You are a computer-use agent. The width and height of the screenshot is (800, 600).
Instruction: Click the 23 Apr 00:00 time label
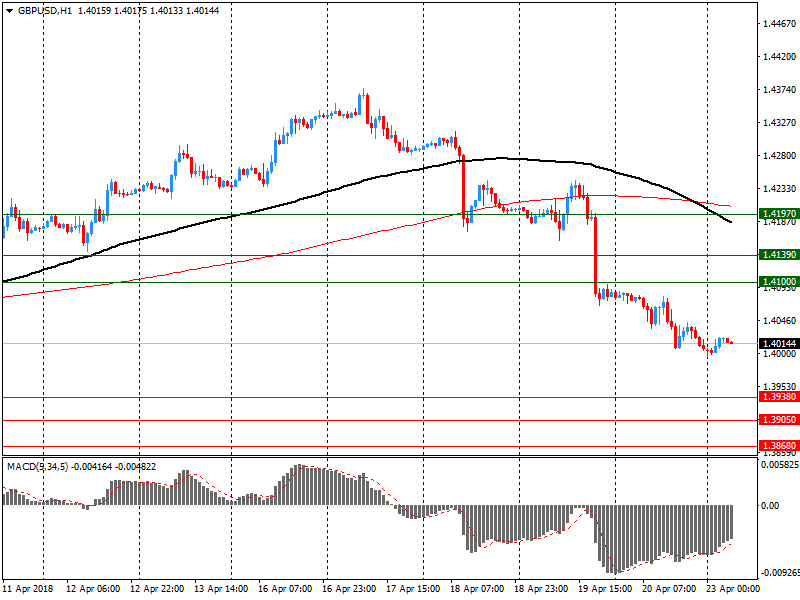tap(733, 589)
